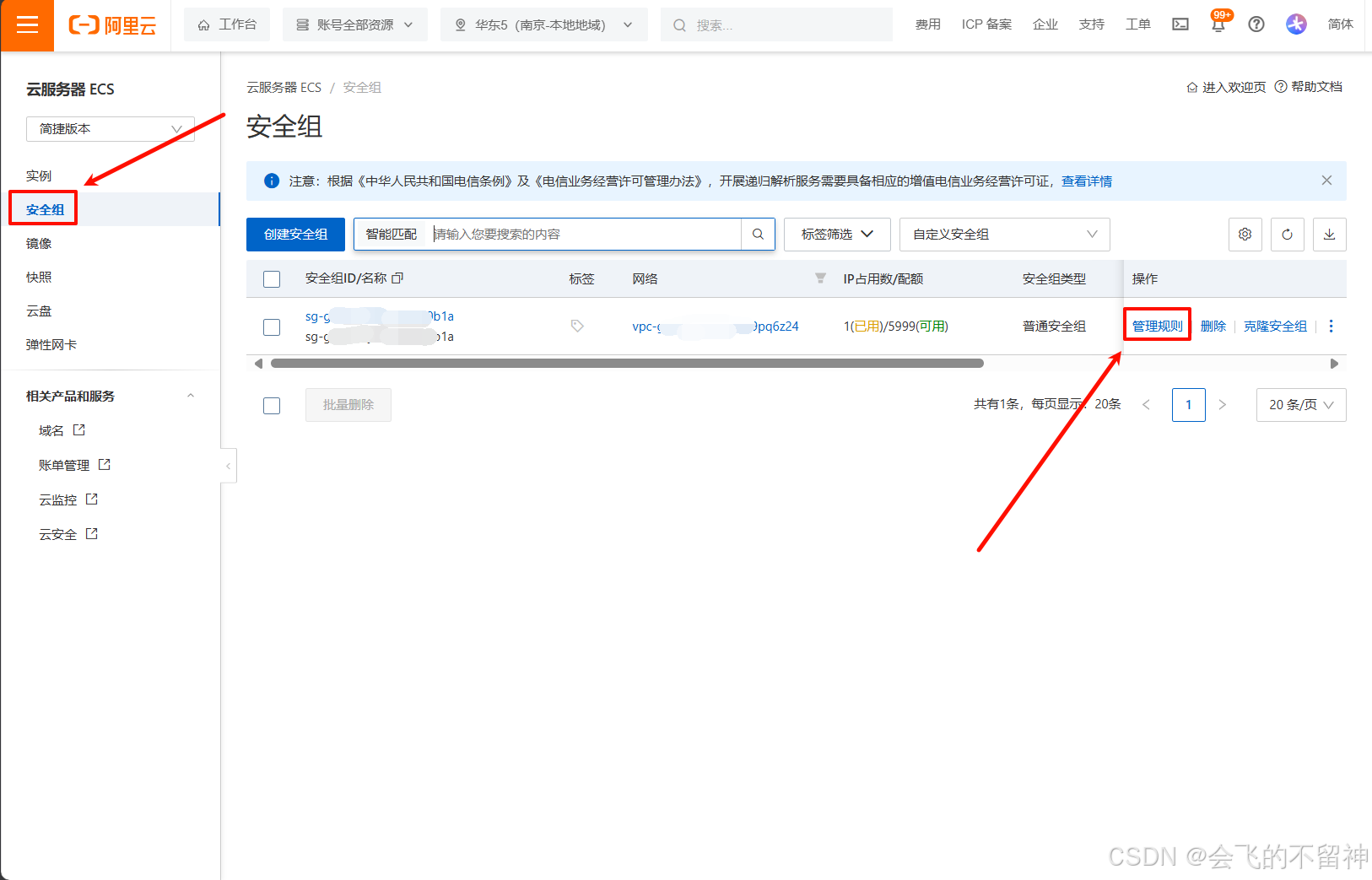Click 管理规则 for the security group
This screenshot has height=880, width=1372.
[1158, 326]
